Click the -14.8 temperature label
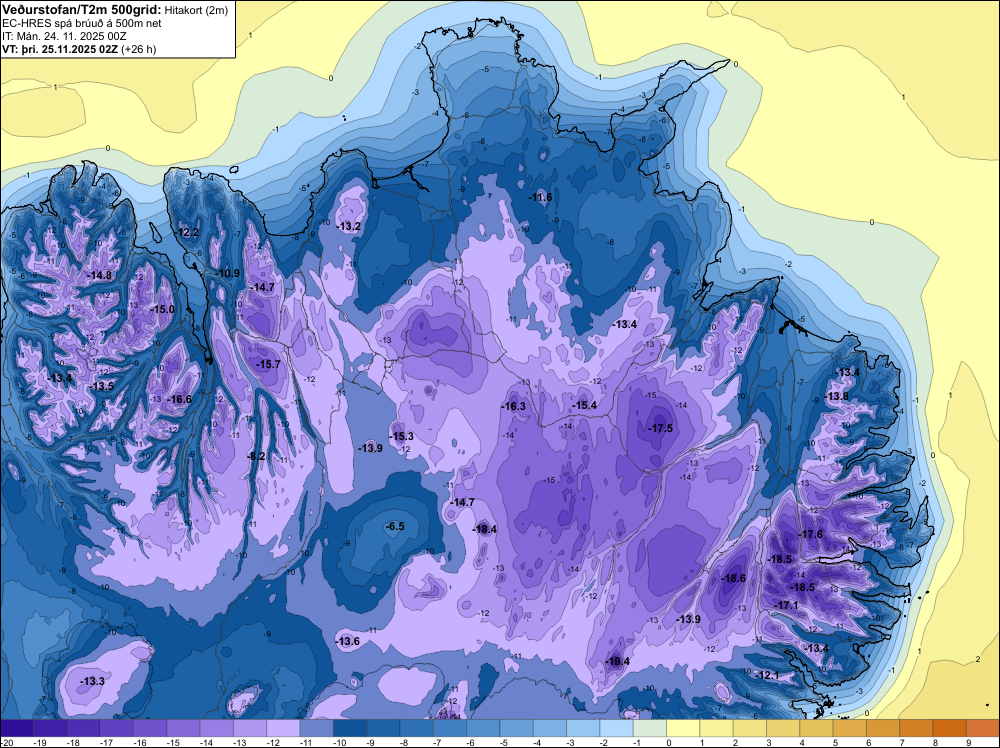 pos(99,275)
